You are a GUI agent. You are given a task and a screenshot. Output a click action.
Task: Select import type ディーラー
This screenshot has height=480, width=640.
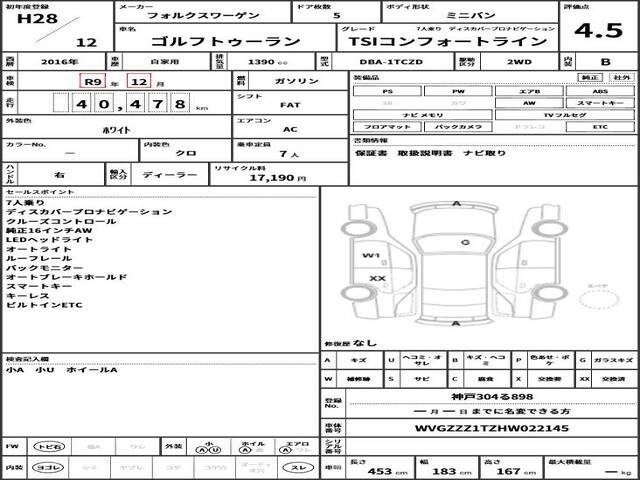[x=170, y=175]
